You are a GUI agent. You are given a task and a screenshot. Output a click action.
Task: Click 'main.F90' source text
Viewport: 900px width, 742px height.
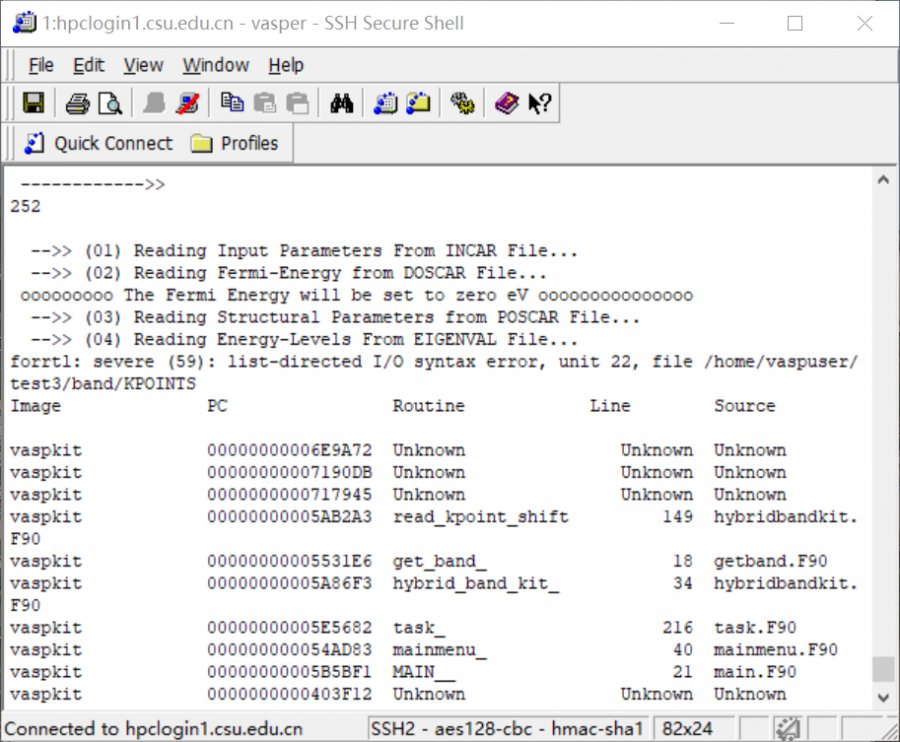[x=755, y=672]
